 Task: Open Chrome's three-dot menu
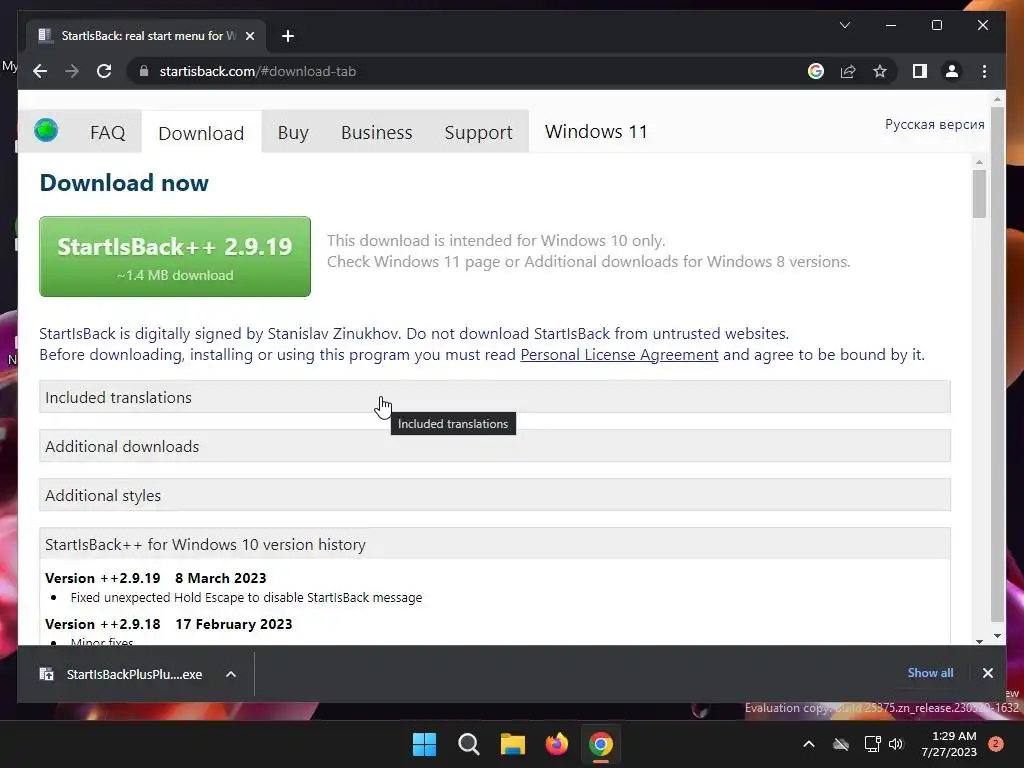(x=984, y=71)
